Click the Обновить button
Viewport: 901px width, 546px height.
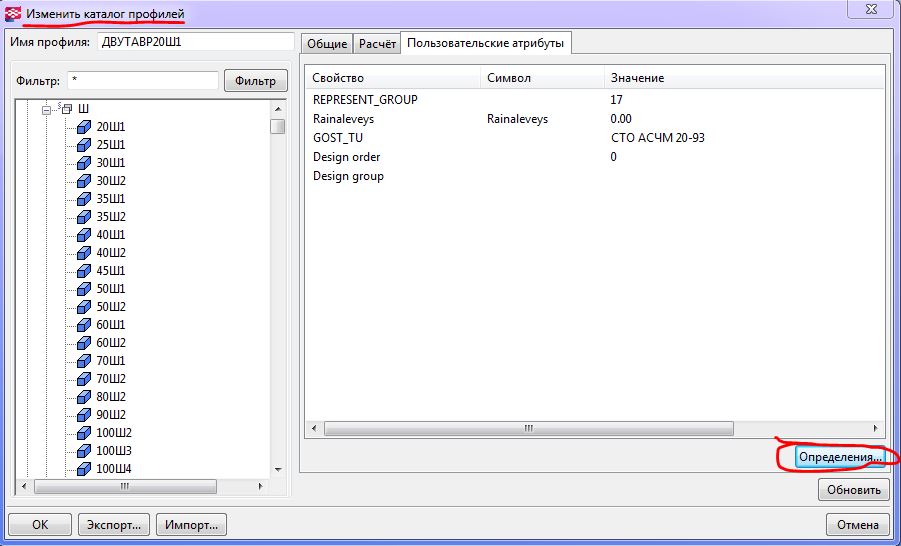tap(853, 490)
